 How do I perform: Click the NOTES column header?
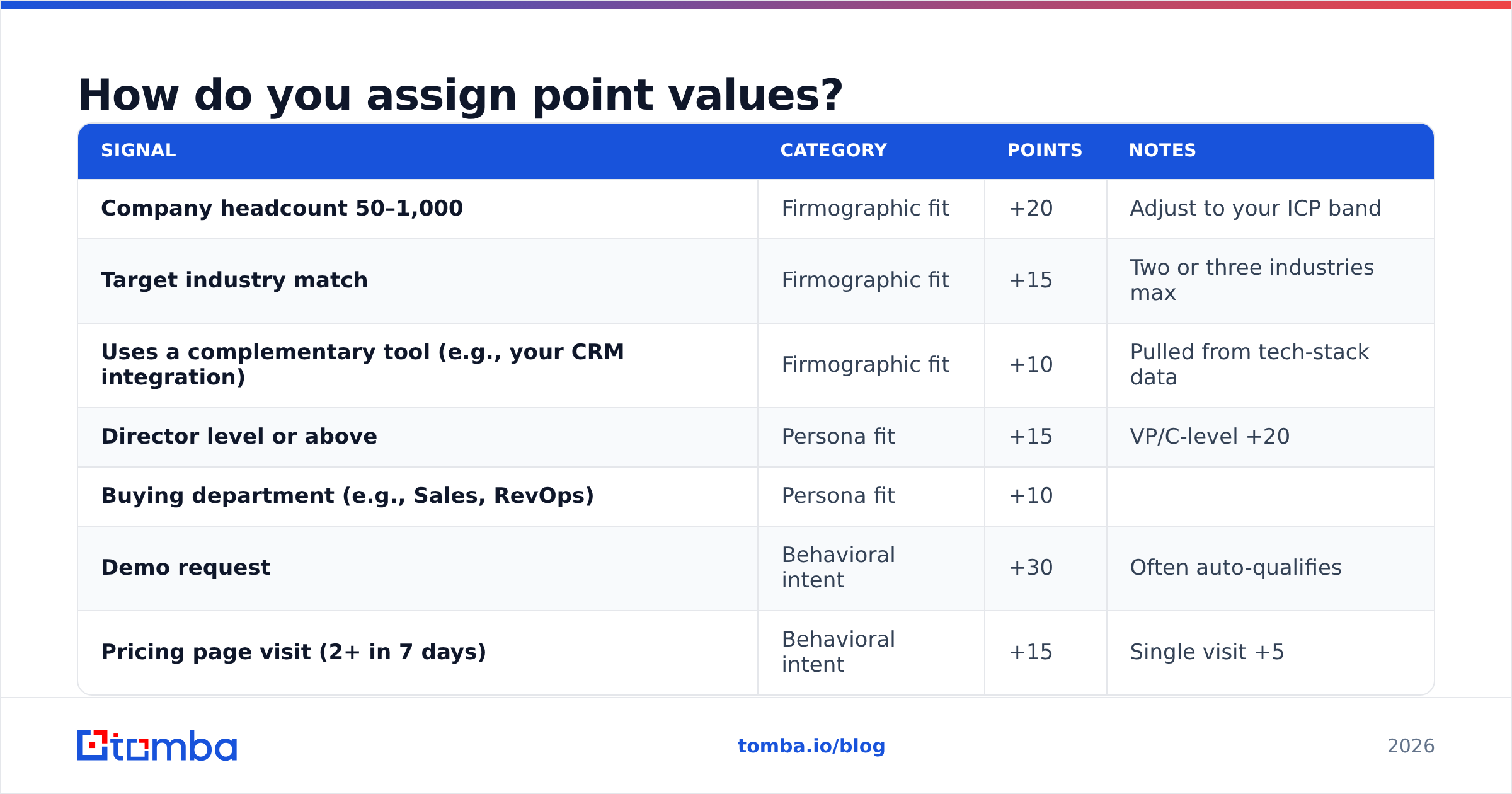[x=1162, y=150]
